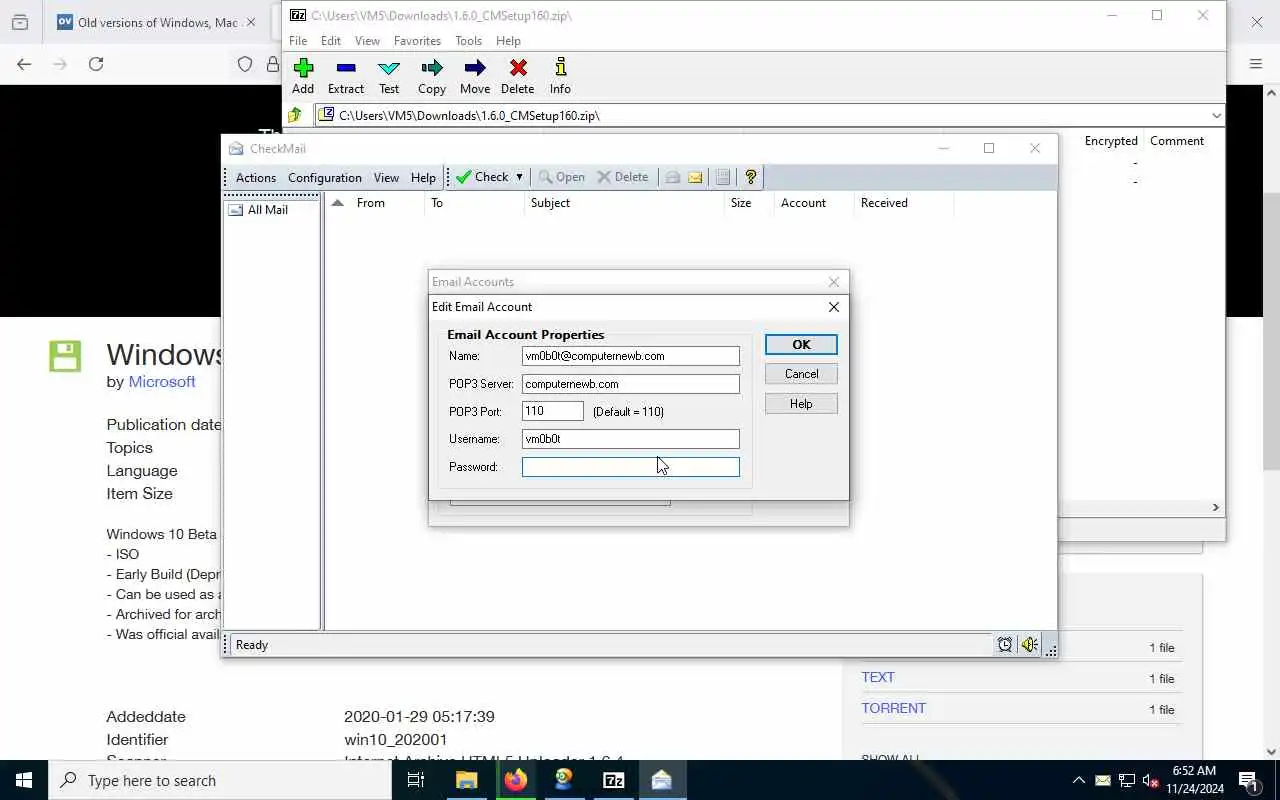Click the TEXT download link
Image resolution: width=1280 pixels, height=800 pixels.
pyautogui.click(x=878, y=677)
